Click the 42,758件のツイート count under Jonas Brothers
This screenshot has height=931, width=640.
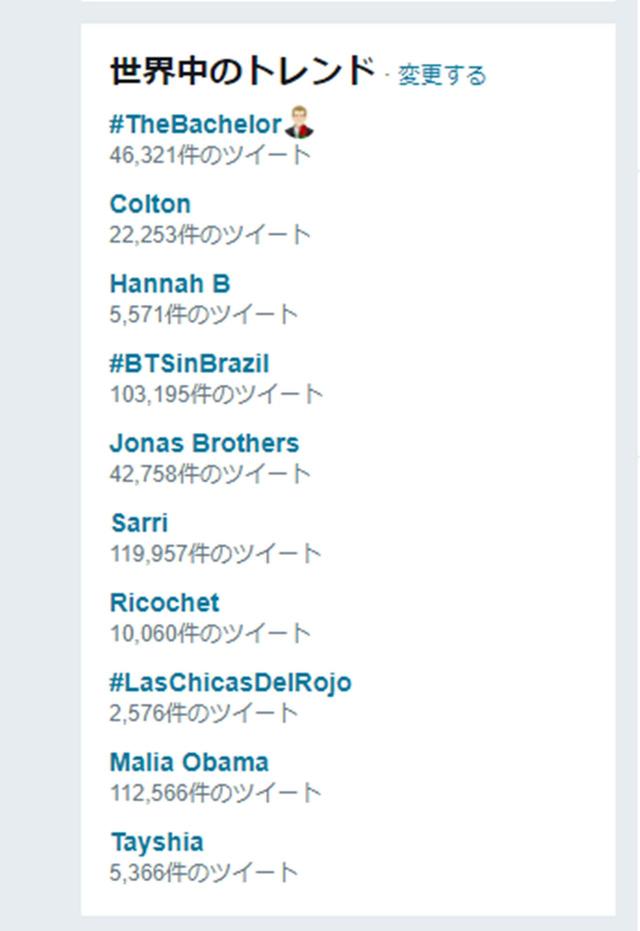[x=210, y=474]
